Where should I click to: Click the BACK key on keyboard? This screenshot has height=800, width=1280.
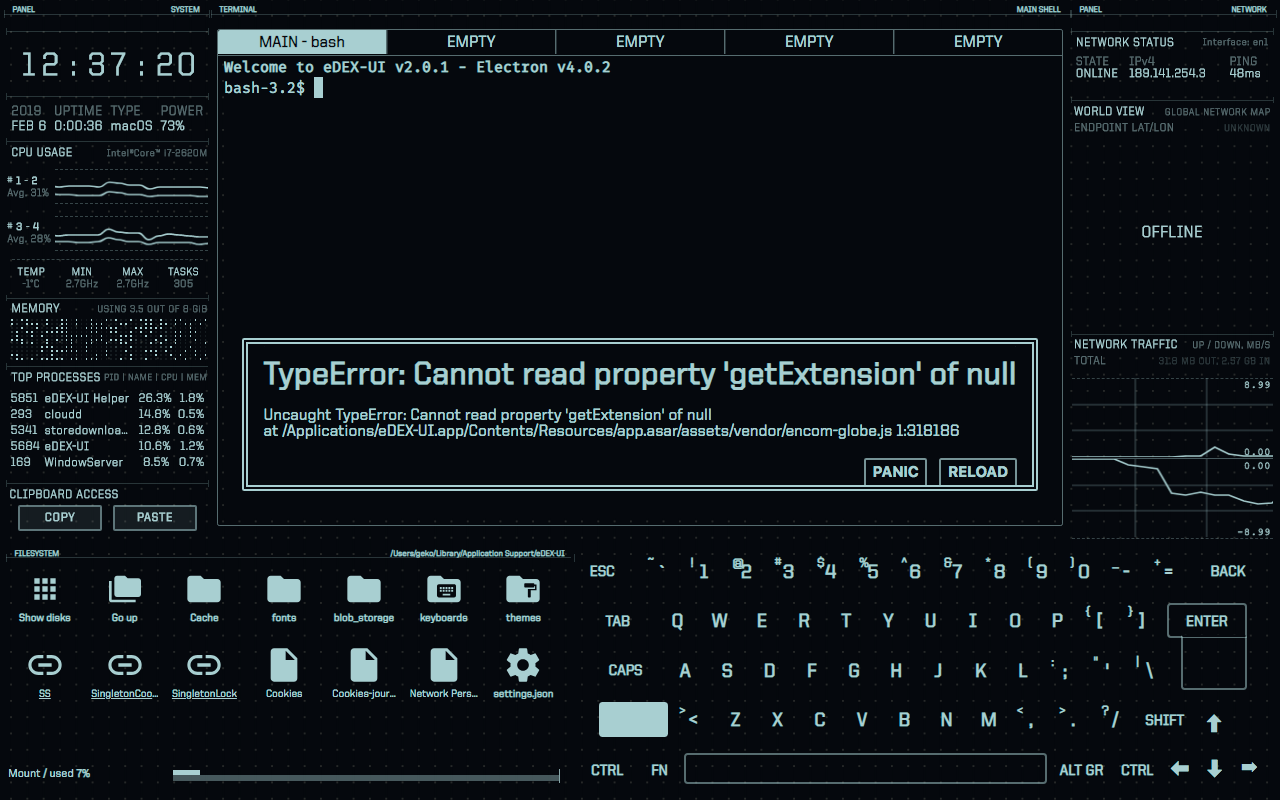[1228, 571]
